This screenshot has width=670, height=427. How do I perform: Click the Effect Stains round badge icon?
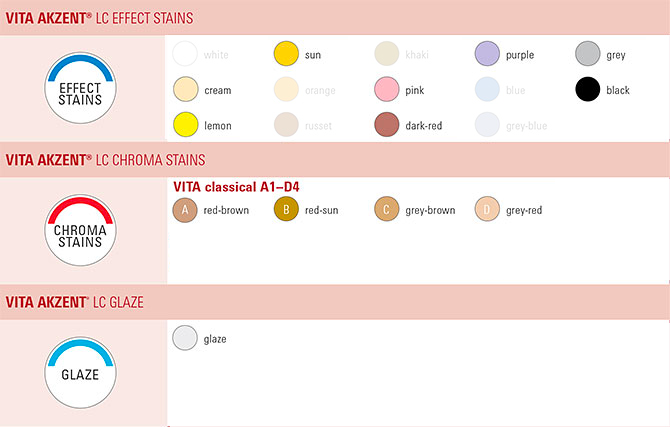(80, 88)
